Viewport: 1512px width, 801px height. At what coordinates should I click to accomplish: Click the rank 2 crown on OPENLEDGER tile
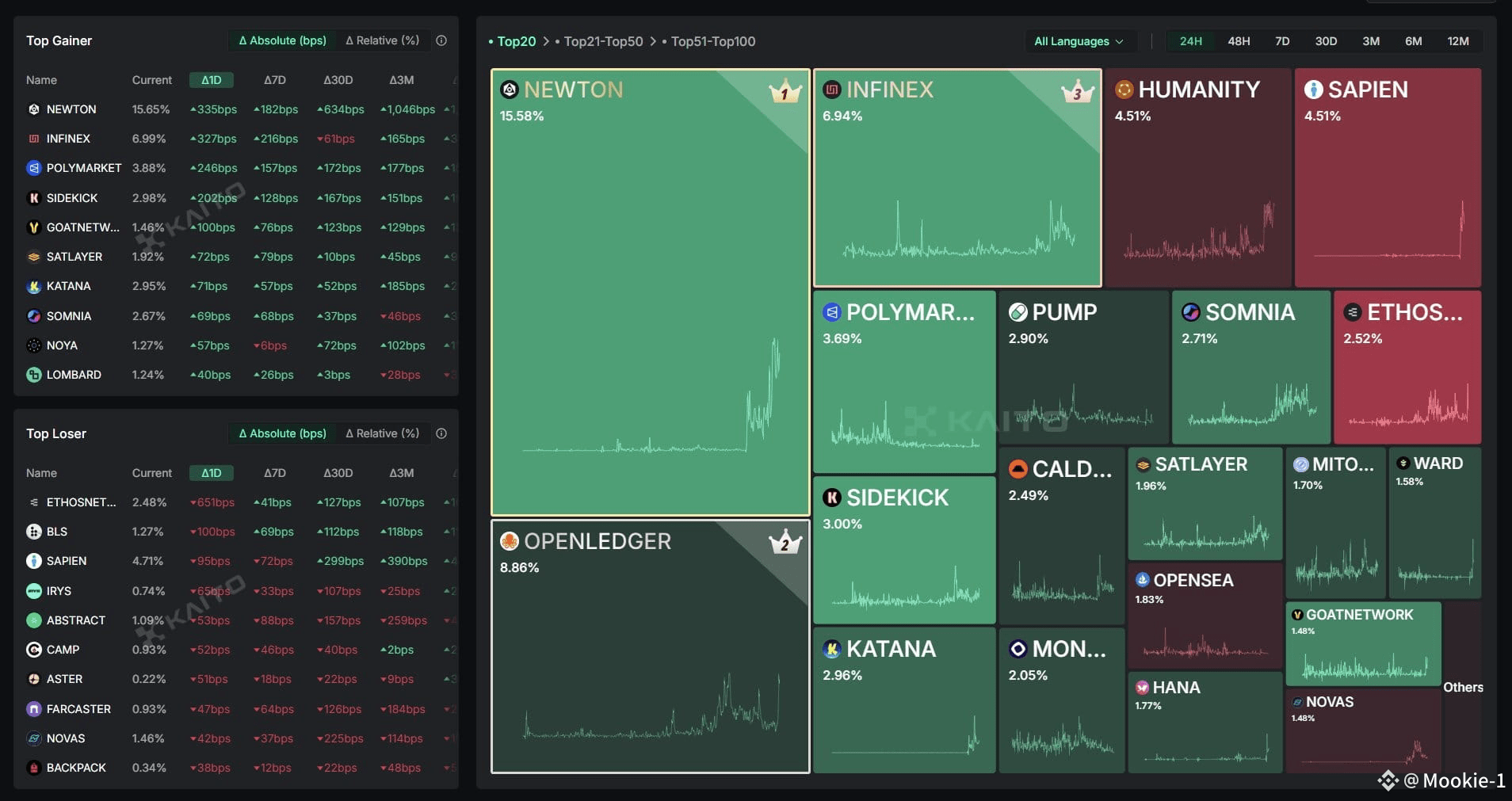tap(785, 543)
